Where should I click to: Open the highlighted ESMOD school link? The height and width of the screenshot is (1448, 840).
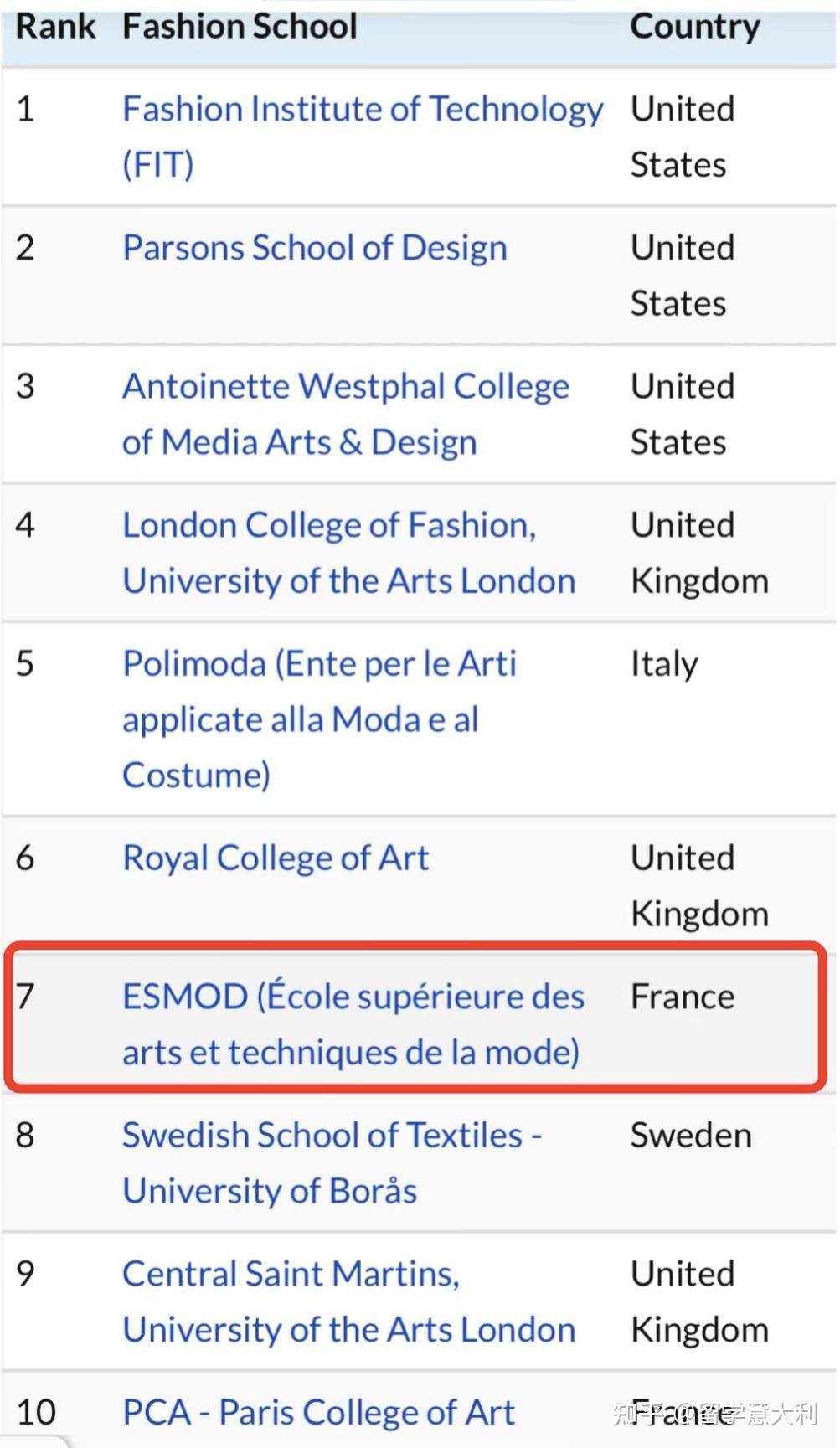(353, 997)
